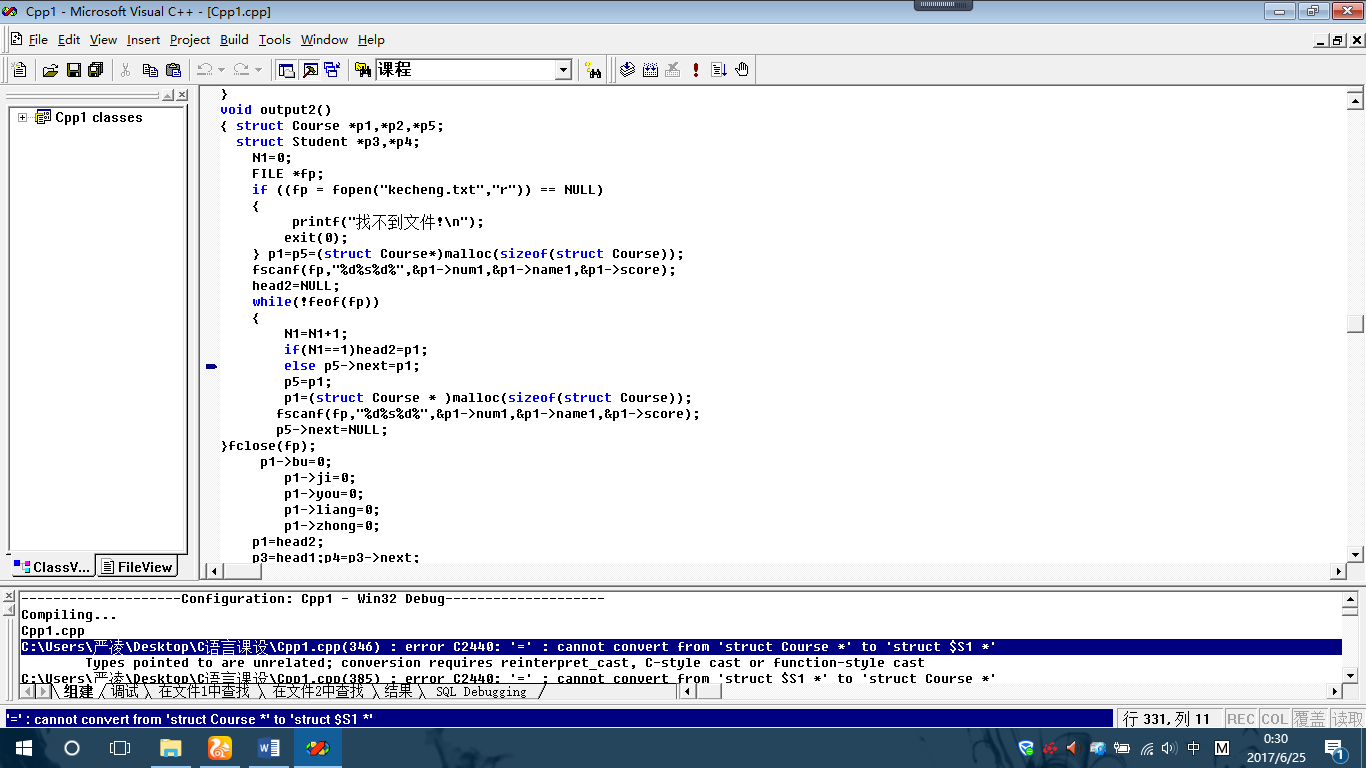Run the program with the red exclamation icon
Image resolution: width=1366 pixels, height=768 pixels.
[x=696, y=70]
